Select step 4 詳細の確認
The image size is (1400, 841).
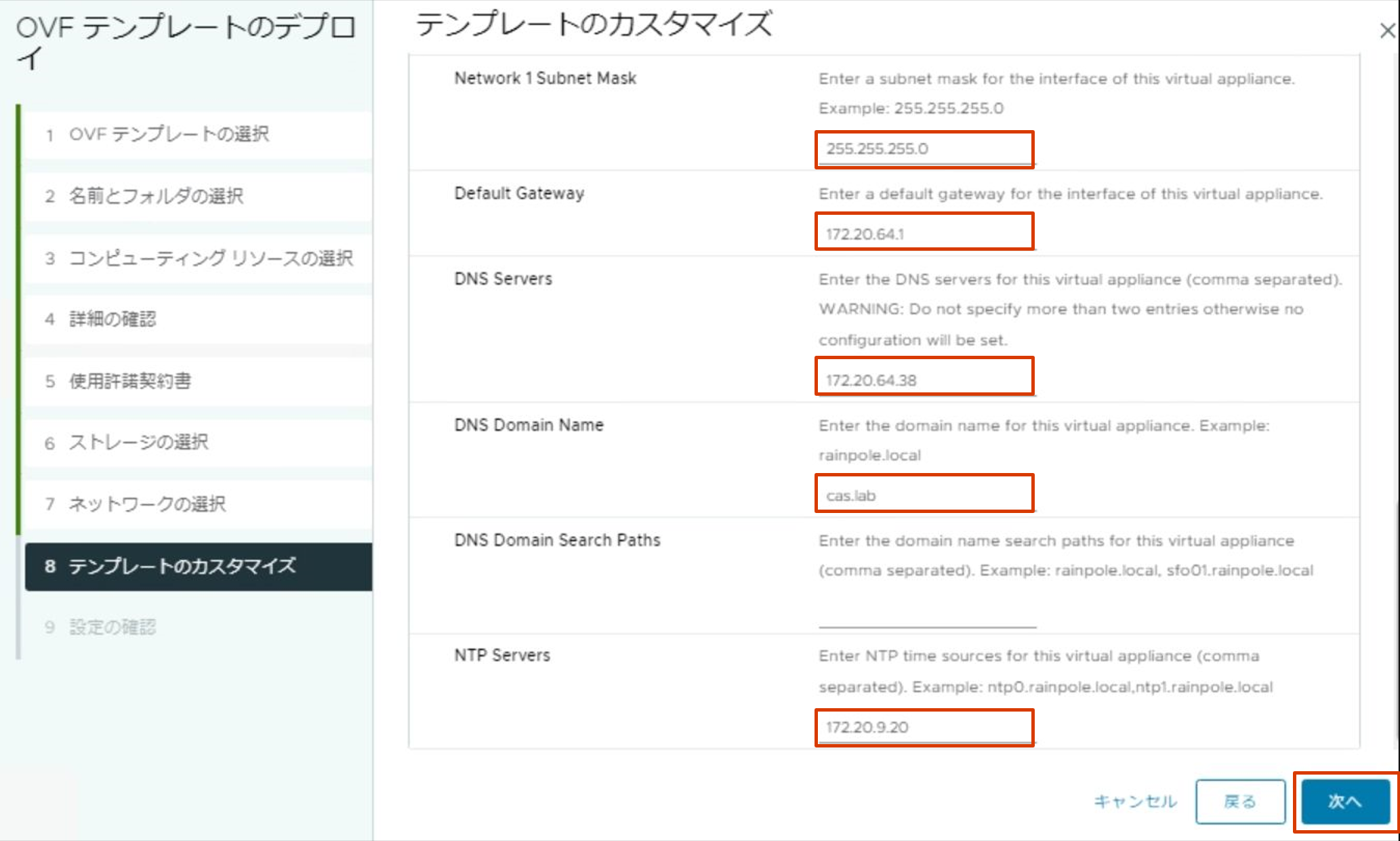(x=198, y=319)
